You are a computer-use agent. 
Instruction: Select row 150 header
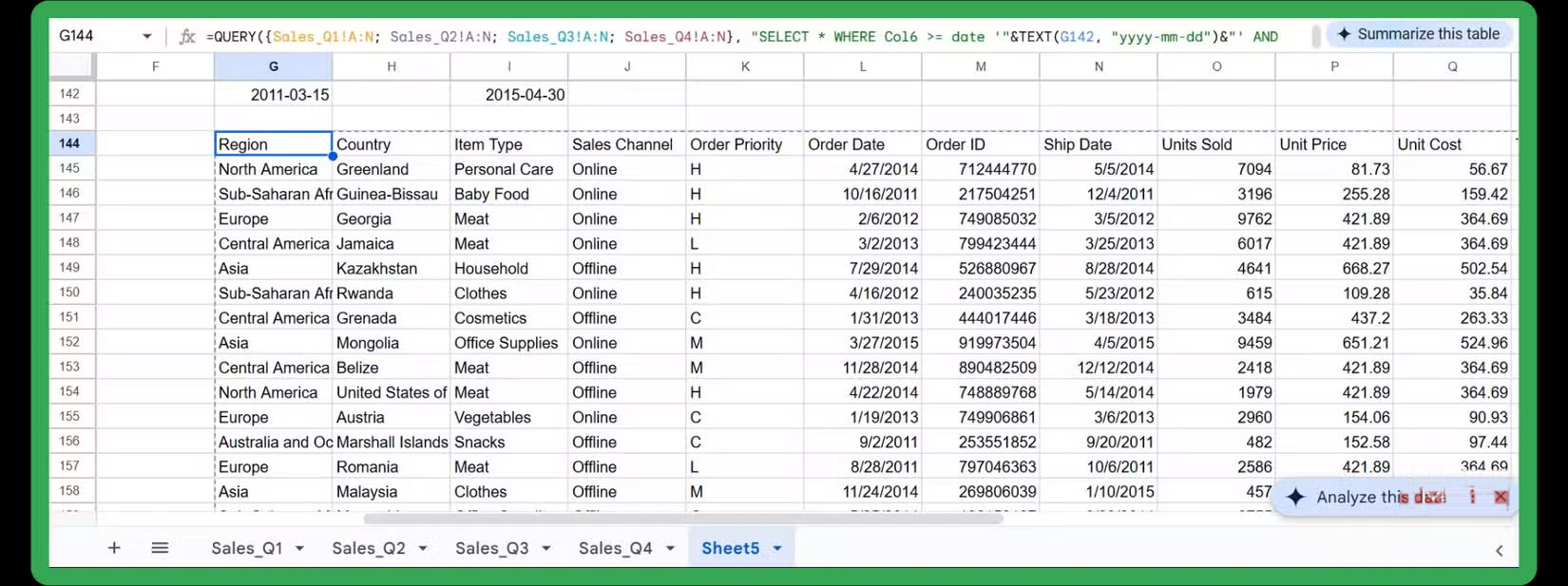tap(71, 293)
